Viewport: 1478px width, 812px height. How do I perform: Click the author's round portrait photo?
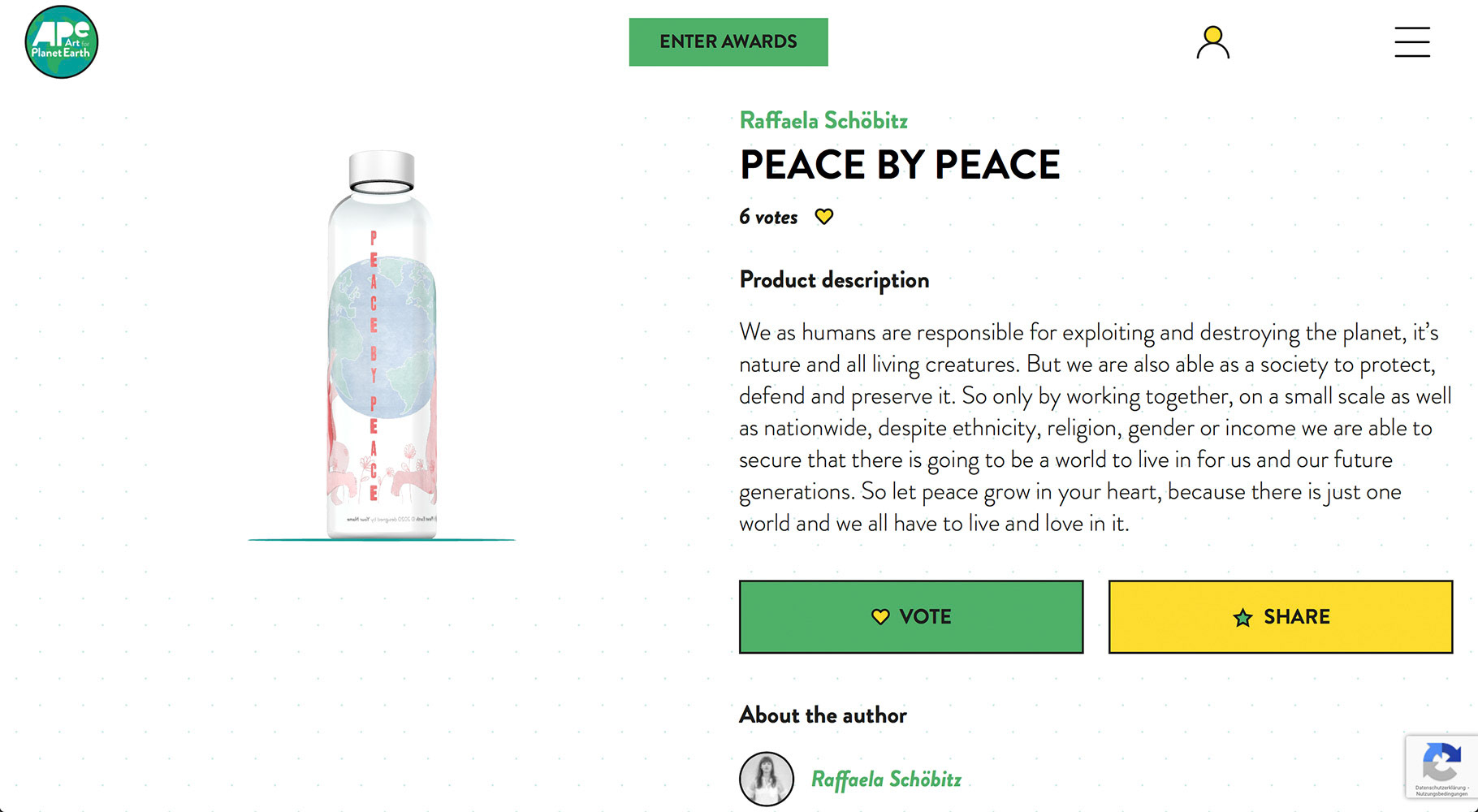[x=766, y=779]
